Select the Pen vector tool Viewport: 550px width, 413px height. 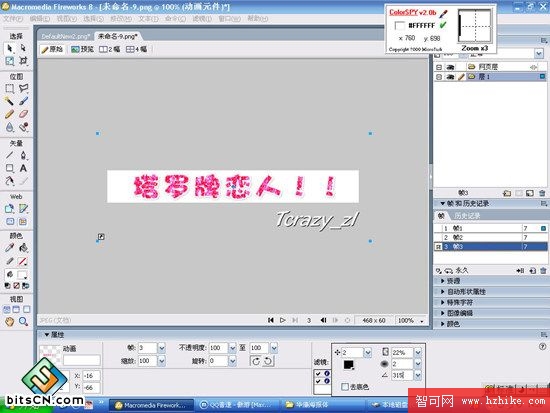pos(23,155)
